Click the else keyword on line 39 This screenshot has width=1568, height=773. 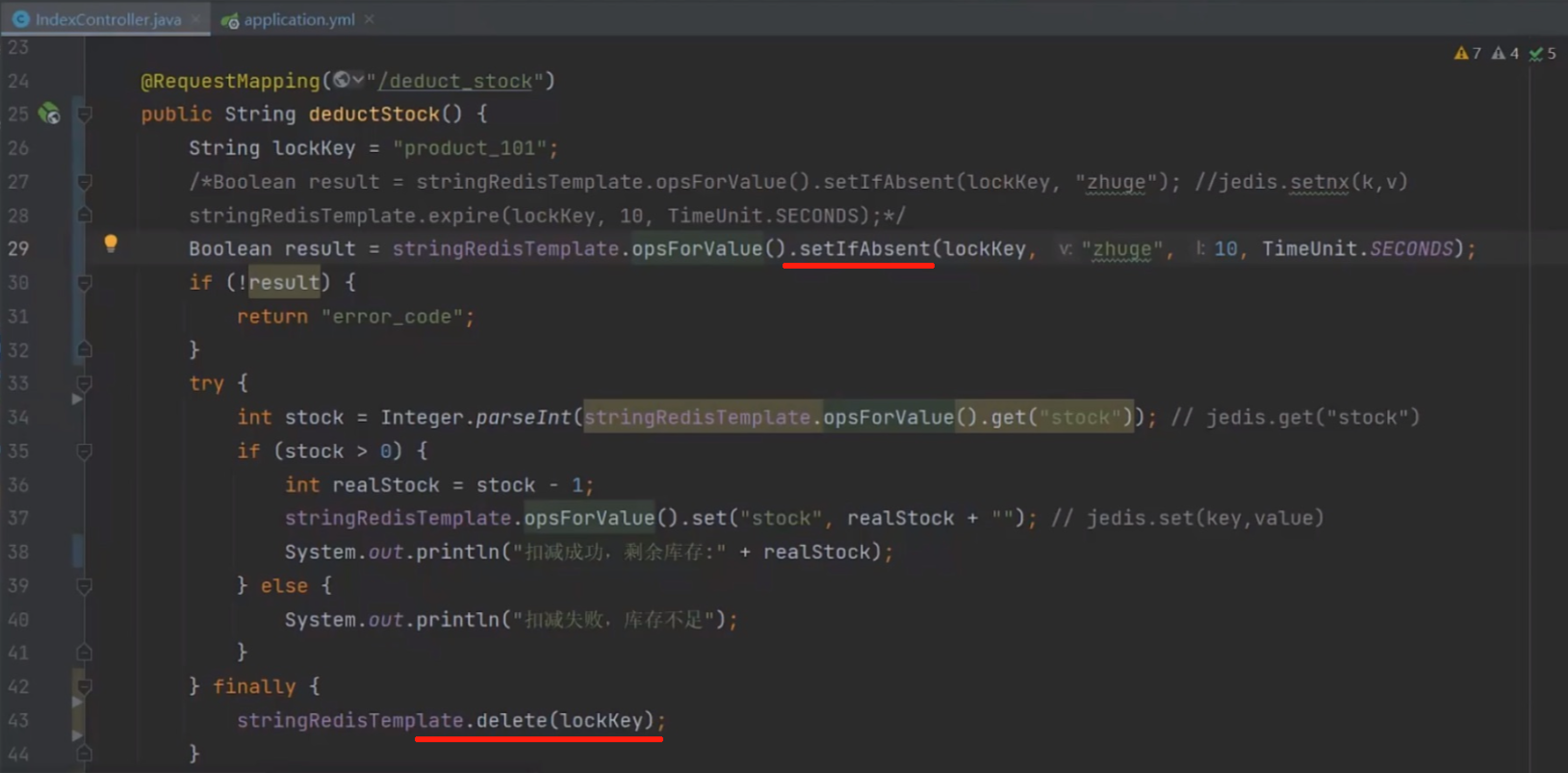click(x=284, y=586)
